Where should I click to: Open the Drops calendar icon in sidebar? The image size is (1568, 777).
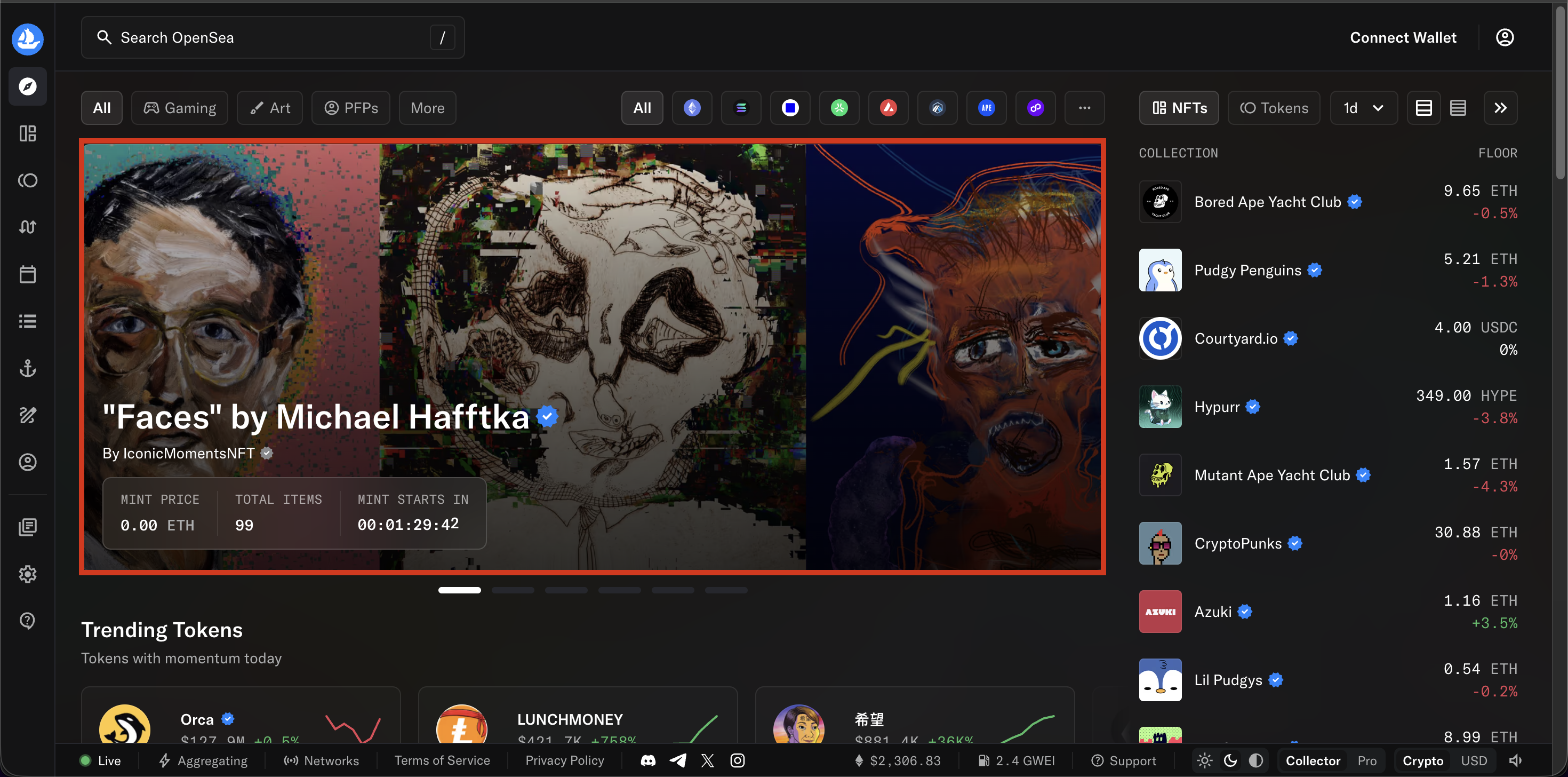(27, 274)
